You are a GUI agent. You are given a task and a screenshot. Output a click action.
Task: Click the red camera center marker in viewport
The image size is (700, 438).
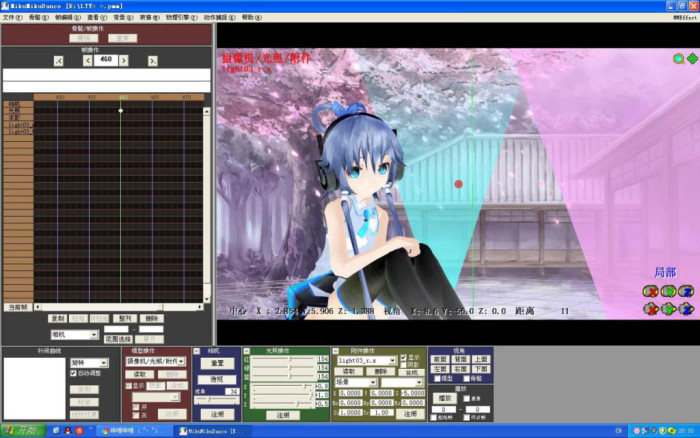(x=458, y=184)
